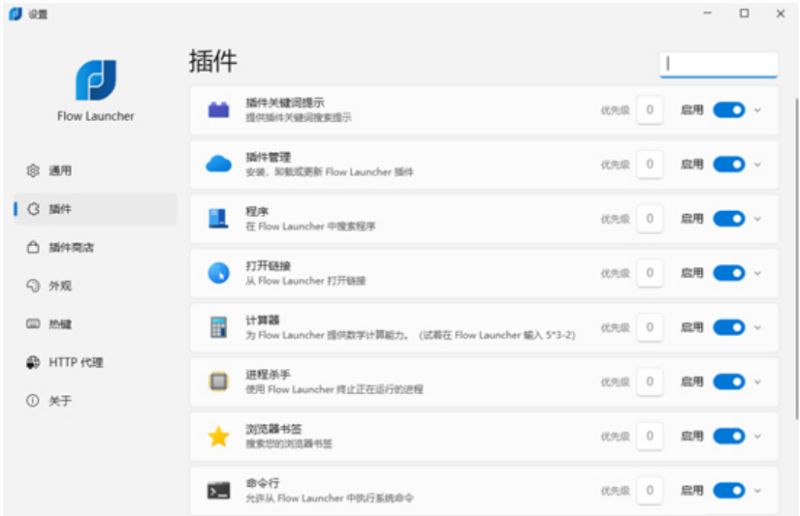Expand the 程序 plugin details arrow
Viewport: 800px width, 516px height.
(x=758, y=218)
